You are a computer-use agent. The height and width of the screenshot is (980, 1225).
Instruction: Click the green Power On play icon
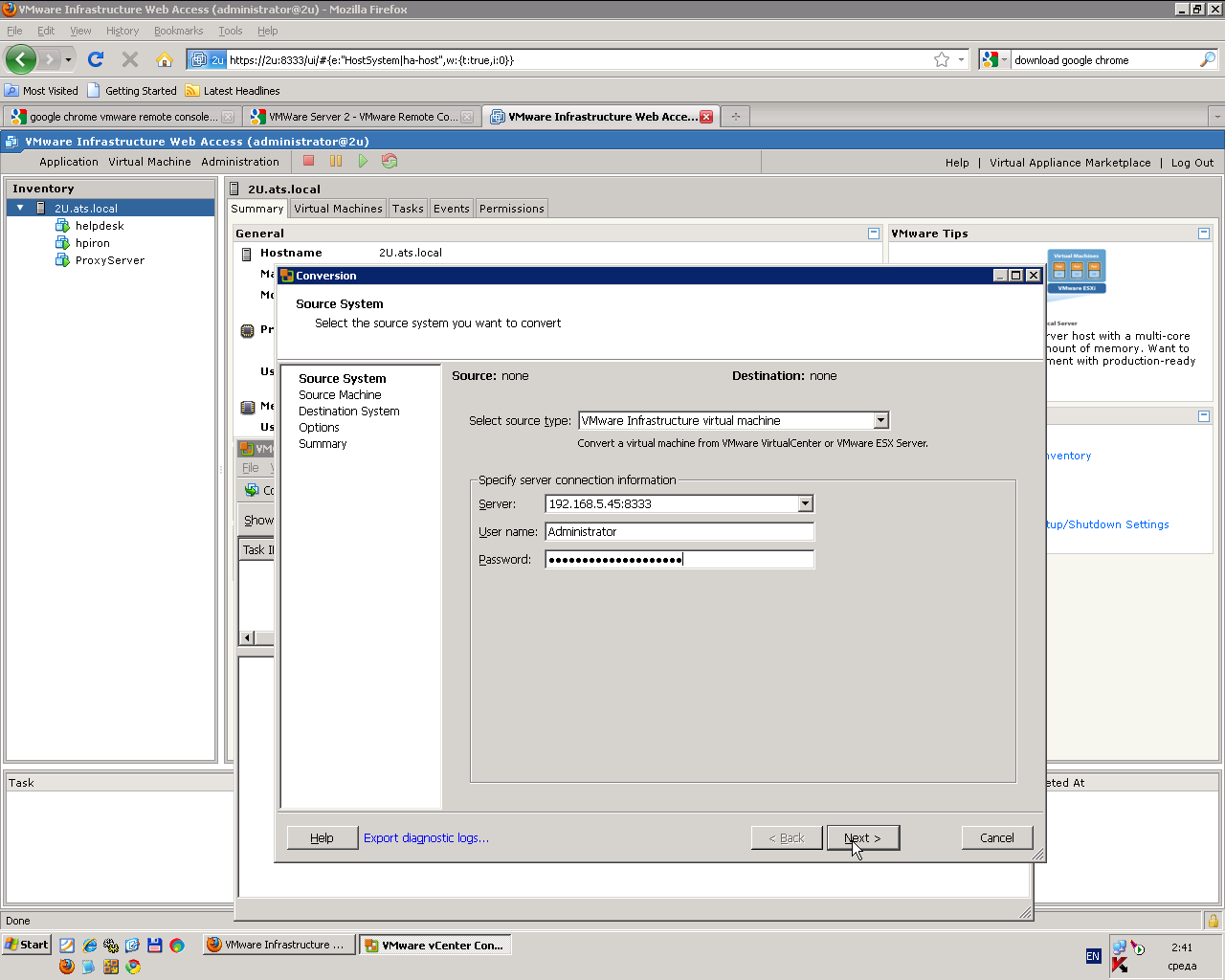point(363,161)
